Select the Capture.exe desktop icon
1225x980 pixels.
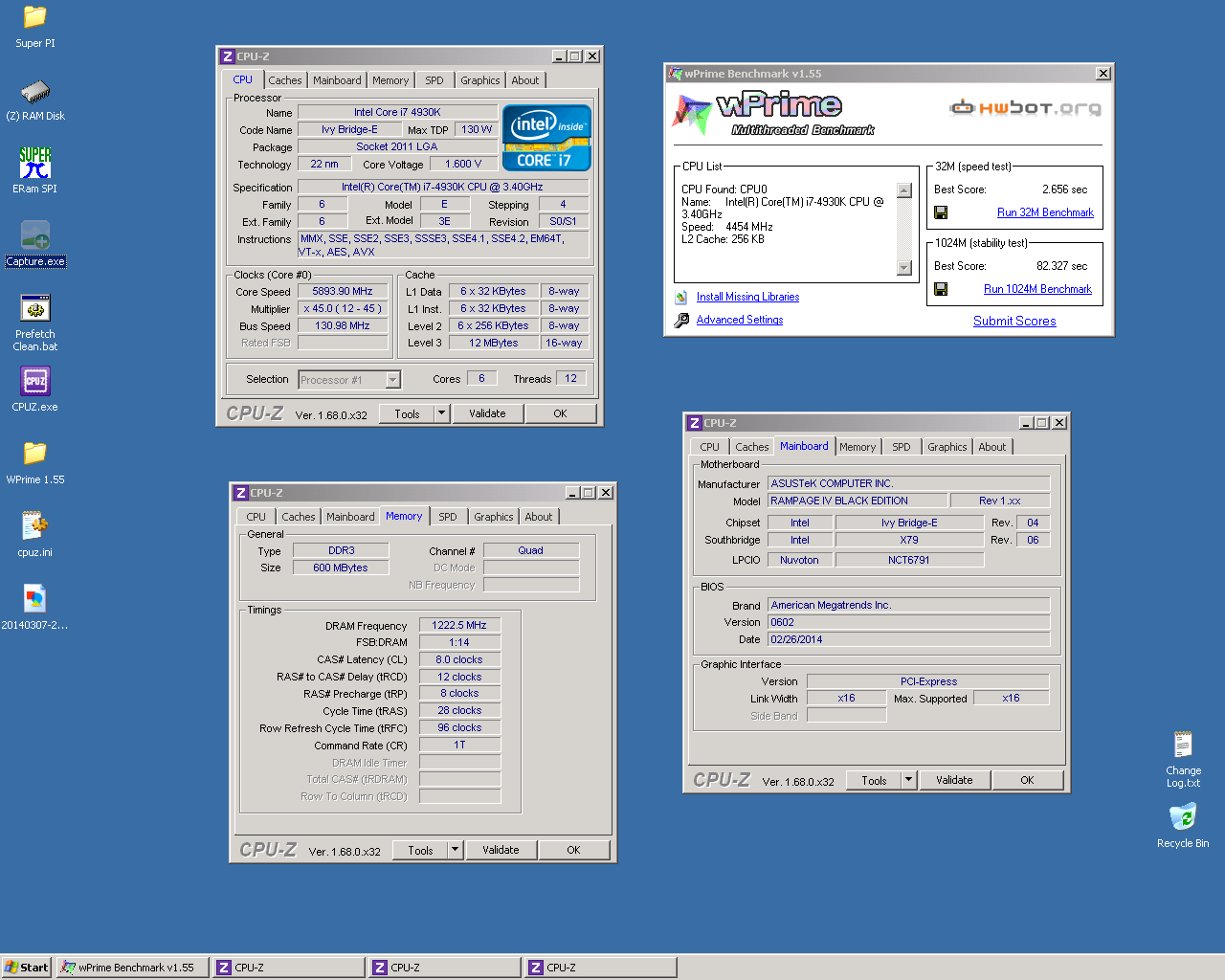[x=35, y=235]
